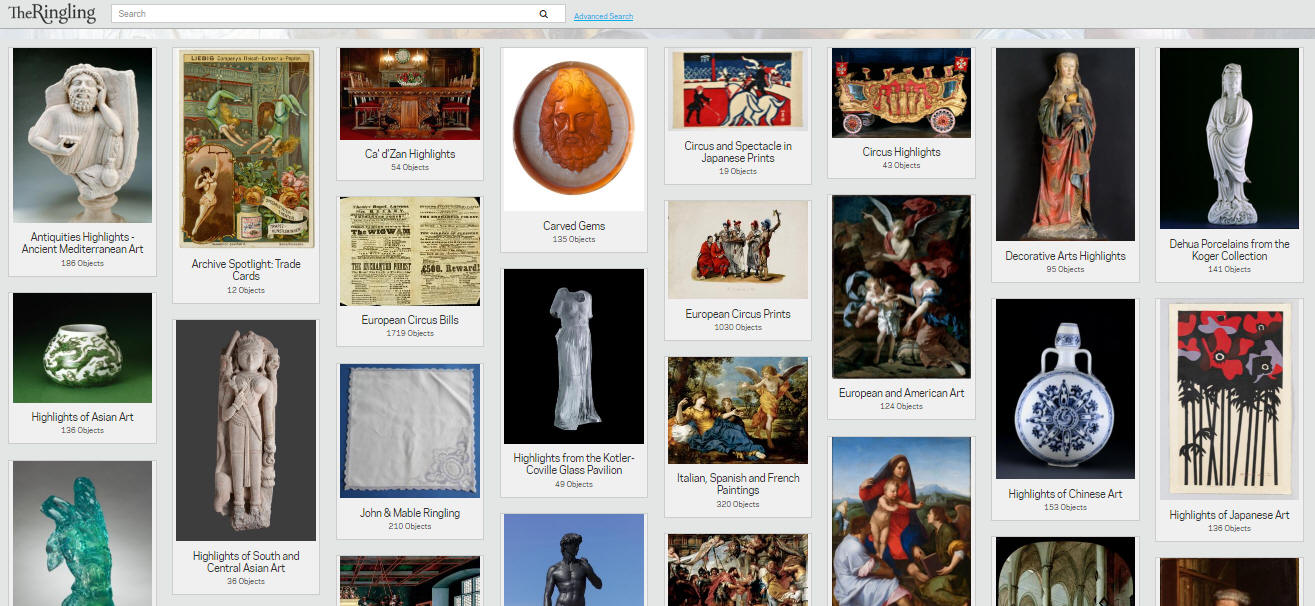The height and width of the screenshot is (606, 1315).
Task: Open Highlights of Japanese Art print image
Action: coord(1230,400)
